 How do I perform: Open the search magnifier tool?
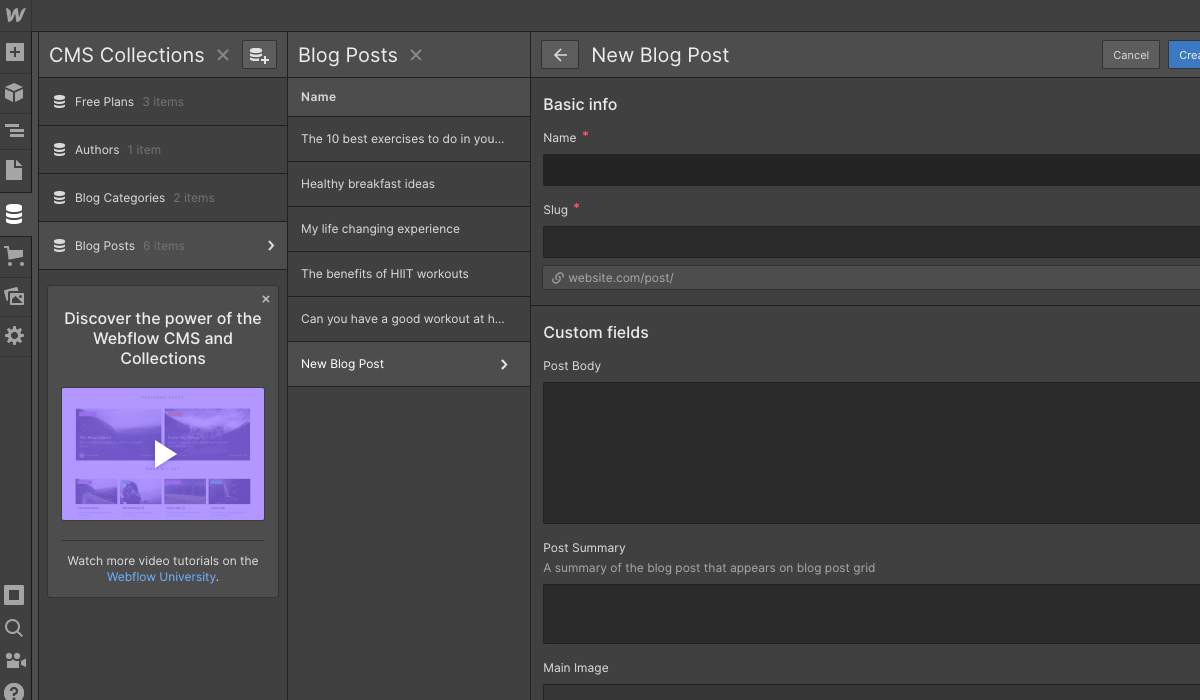14,628
